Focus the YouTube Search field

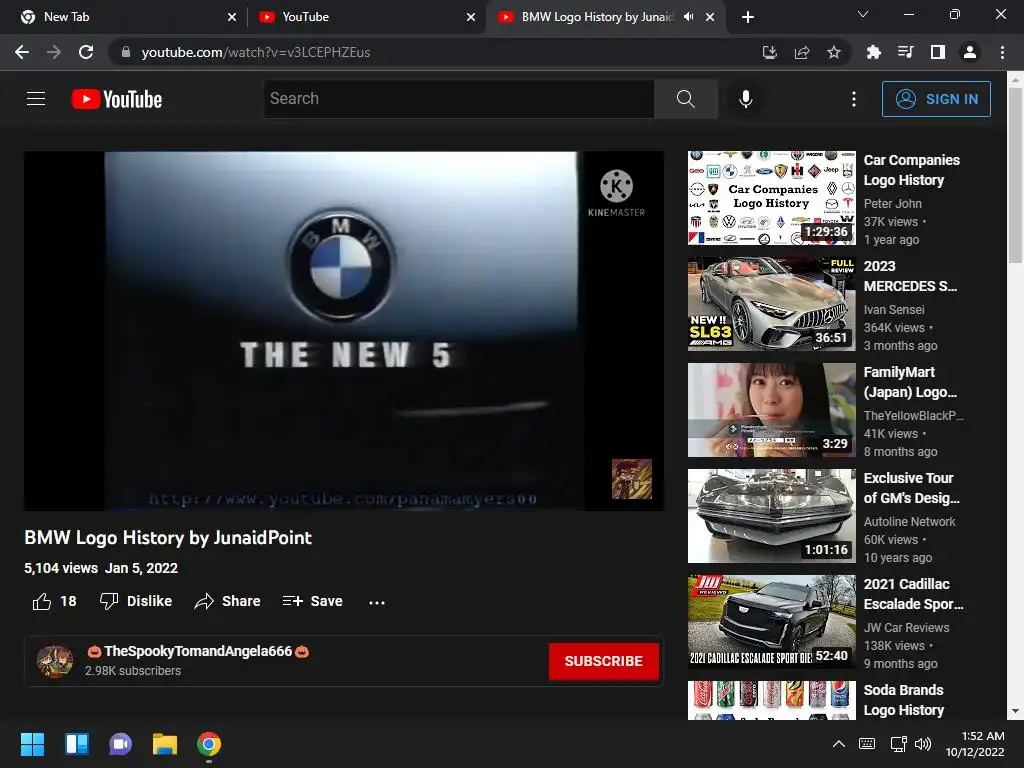(x=459, y=99)
